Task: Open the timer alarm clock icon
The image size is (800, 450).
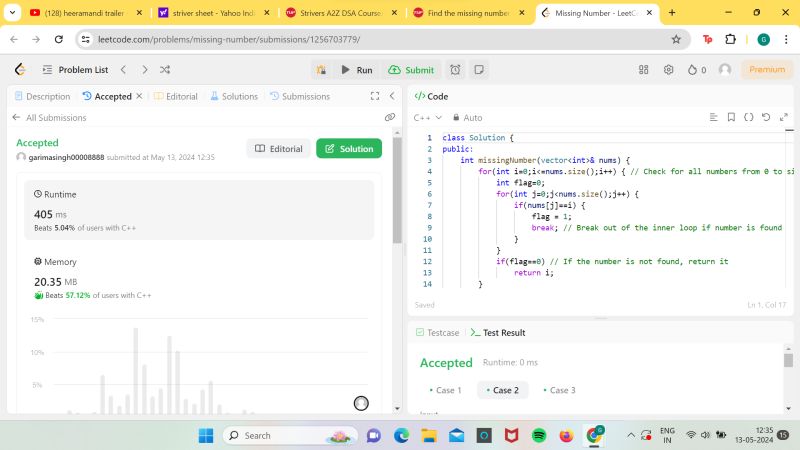Action: click(455, 70)
